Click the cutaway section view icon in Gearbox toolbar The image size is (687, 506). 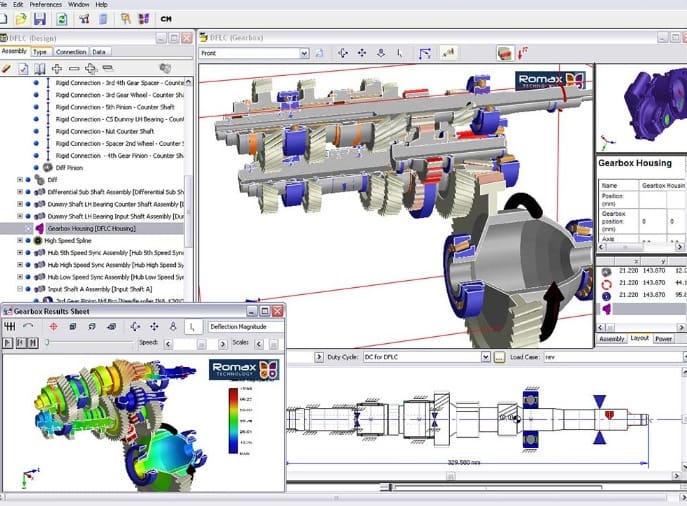click(505, 53)
